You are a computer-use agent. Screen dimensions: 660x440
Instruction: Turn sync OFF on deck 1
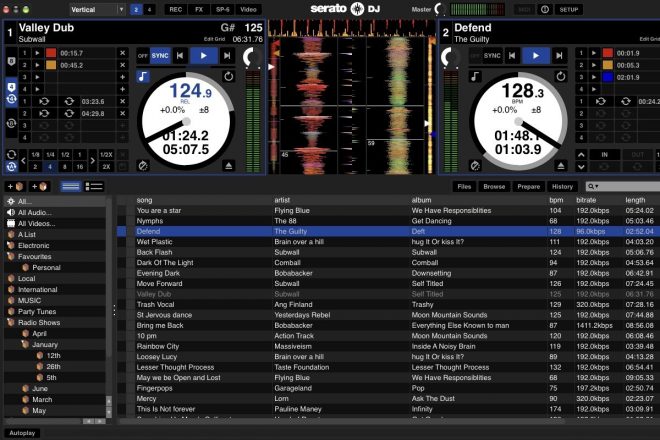point(143,56)
